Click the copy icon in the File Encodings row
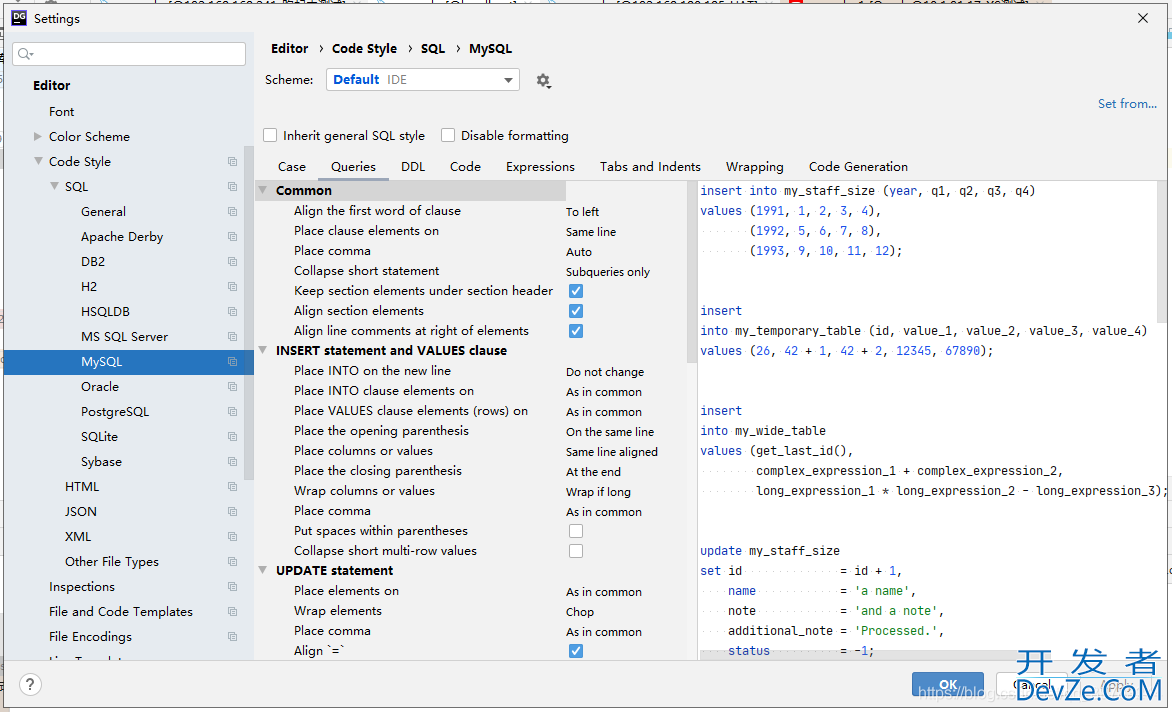 click(x=232, y=637)
